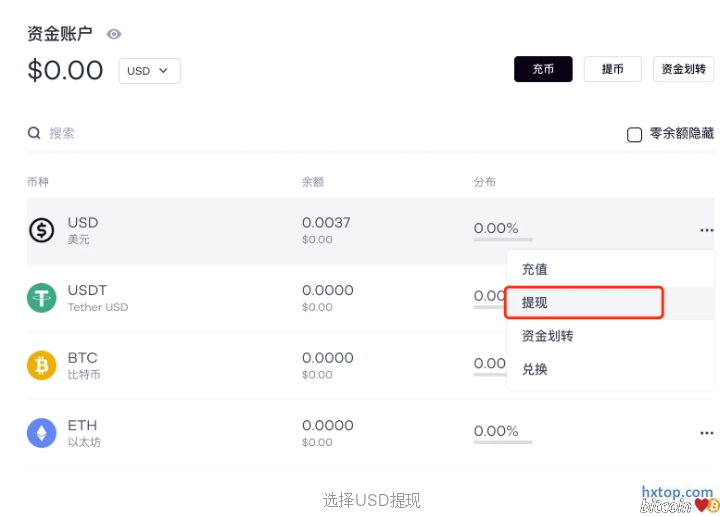Open the three-dot menu in USD row

(x=706, y=230)
